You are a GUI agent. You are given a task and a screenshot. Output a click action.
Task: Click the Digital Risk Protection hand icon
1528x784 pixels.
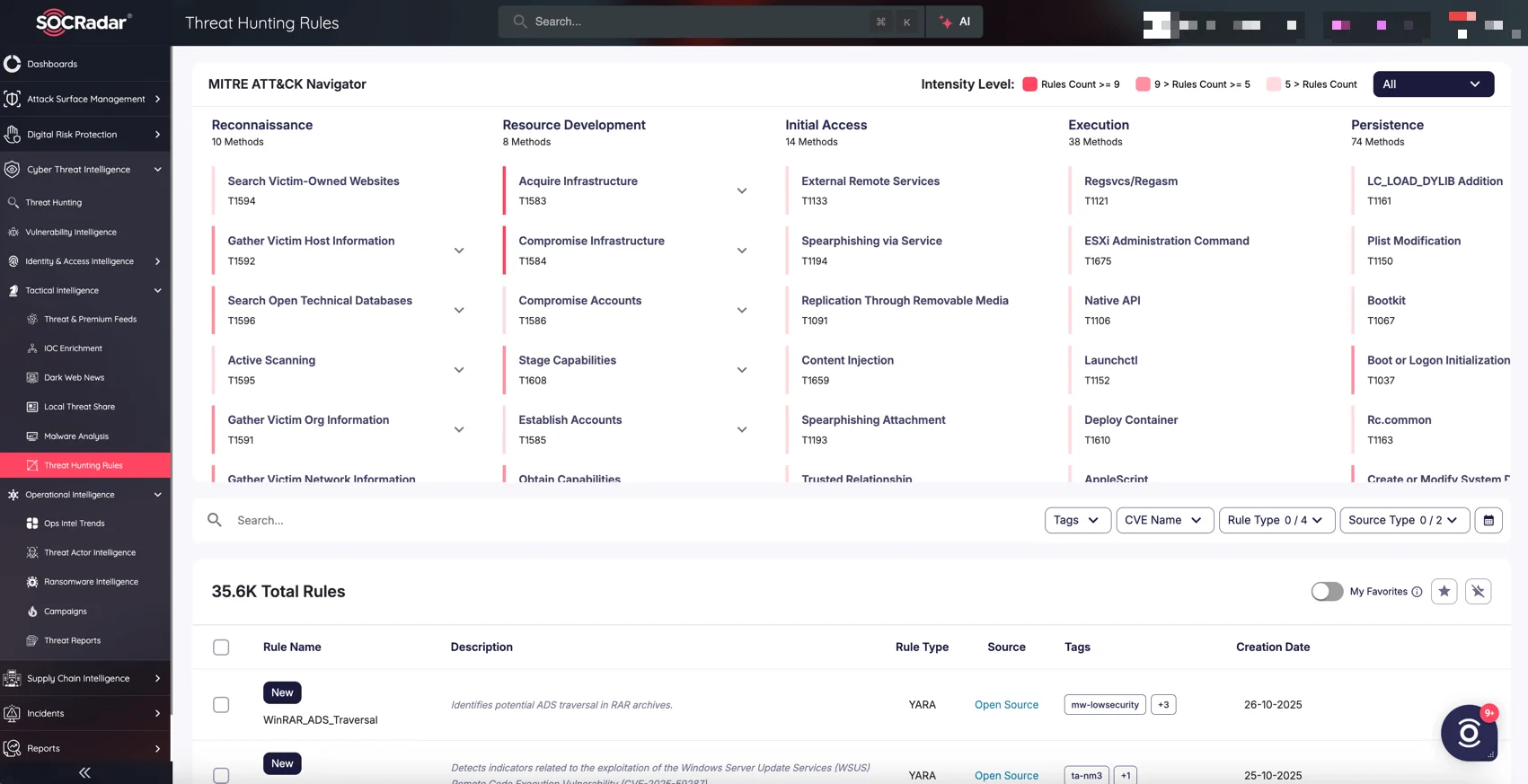click(x=13, y=135)
